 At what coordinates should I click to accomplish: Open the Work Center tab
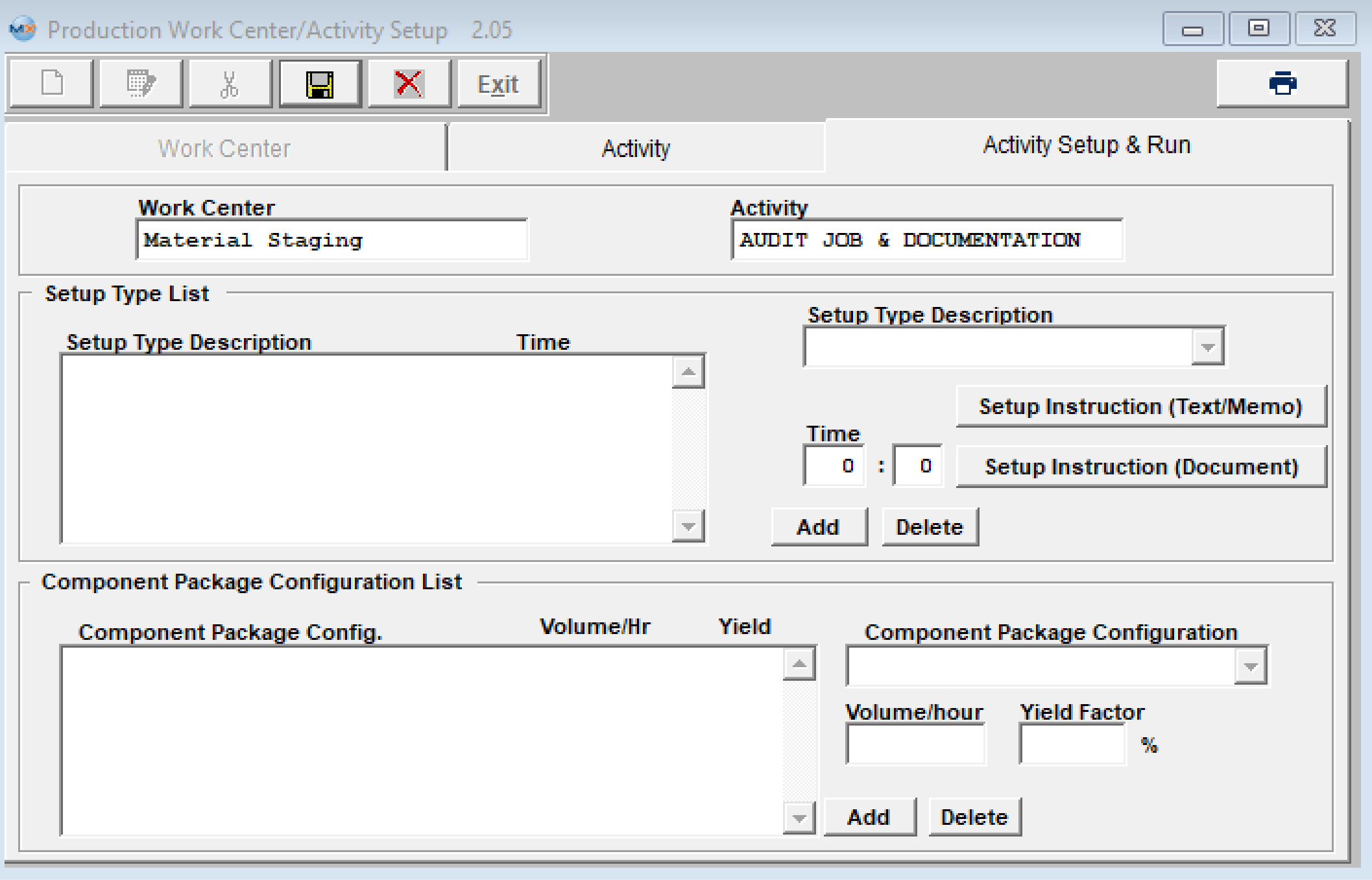224,149
